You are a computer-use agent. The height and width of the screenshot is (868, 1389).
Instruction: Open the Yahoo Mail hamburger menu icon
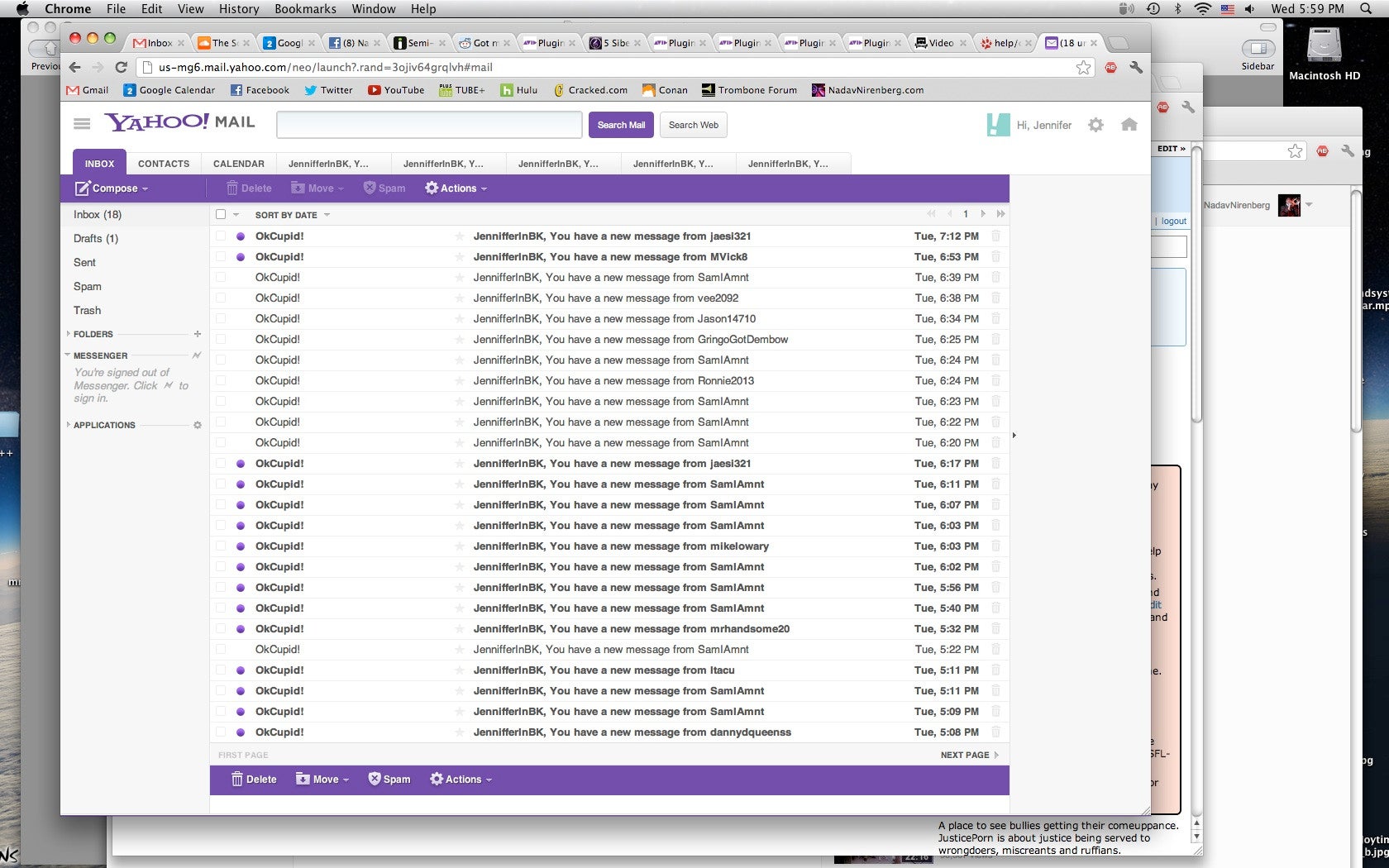click(x=82, y=124)
